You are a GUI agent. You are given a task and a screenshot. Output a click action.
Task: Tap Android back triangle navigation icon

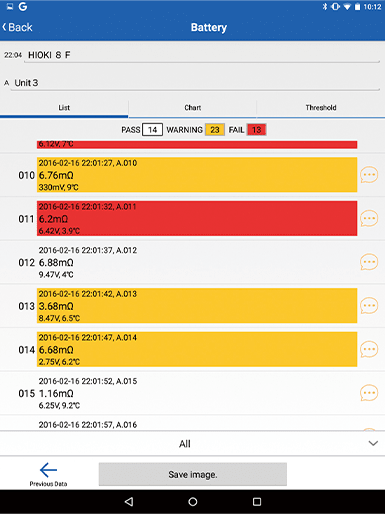129,502
